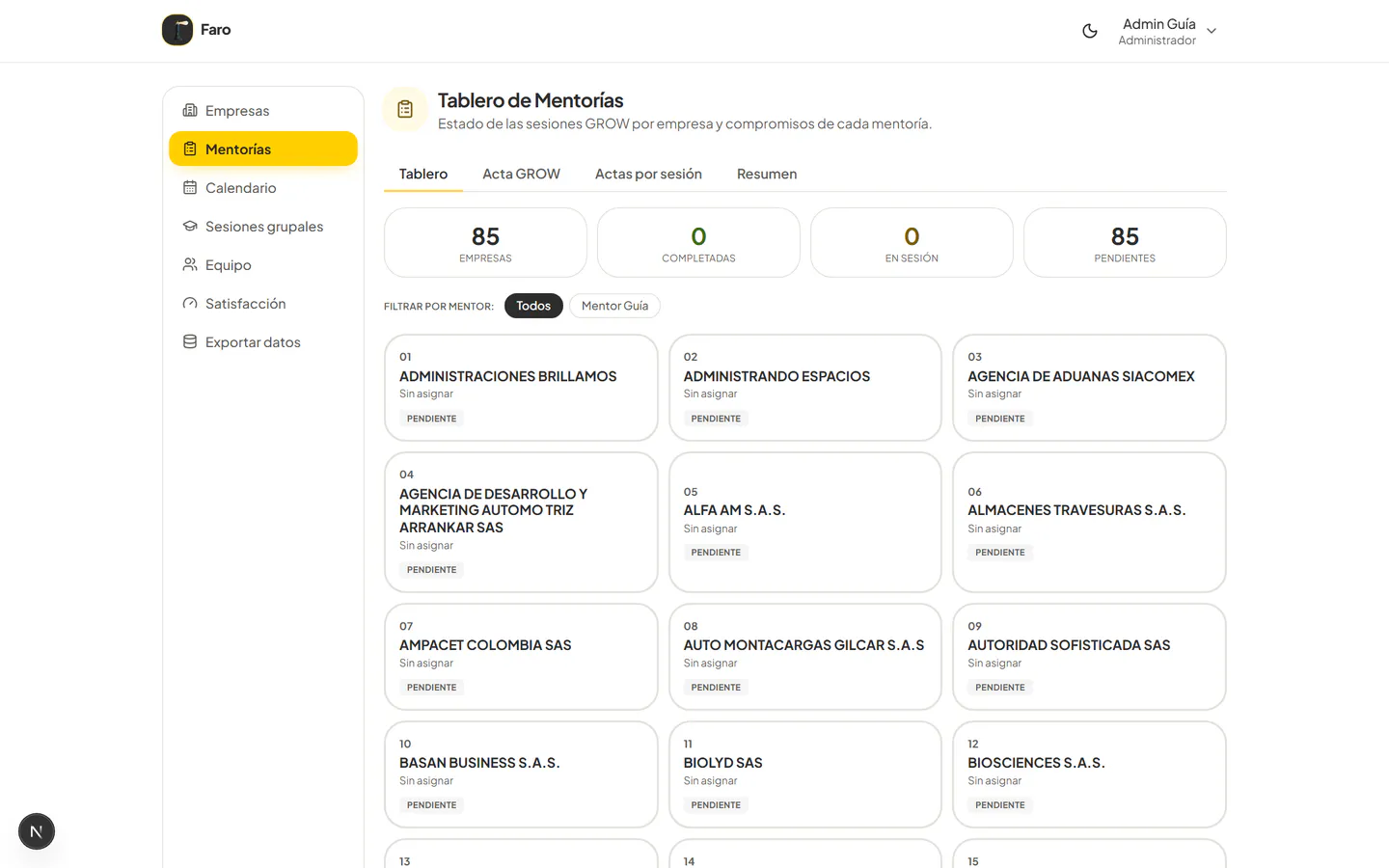
Task: Click the Faro lighthouse logo icon
Action: point(177,30)
